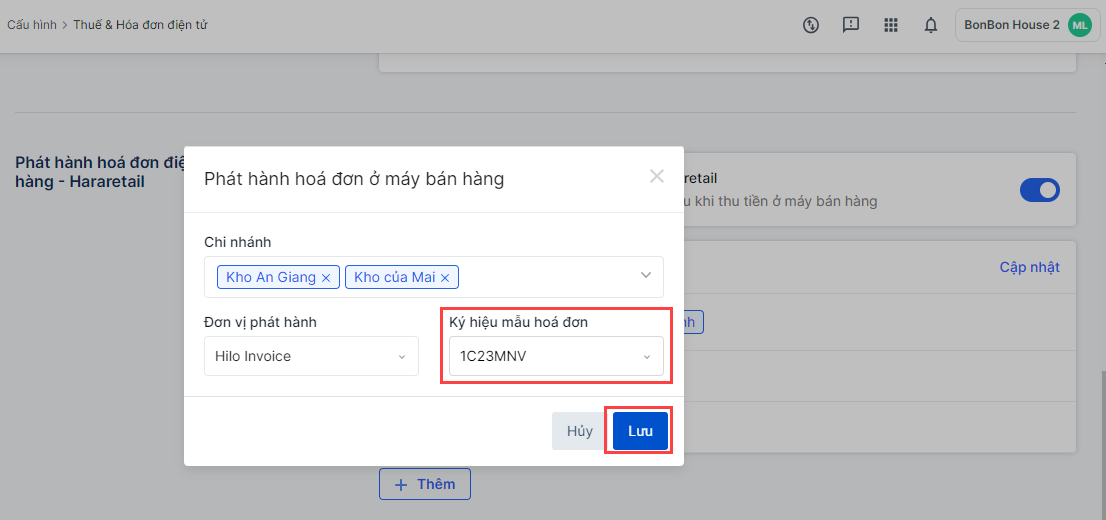The width and height of the screenshot is (1106, 520).
Task: Remove the Kho An Giang branch tag
Action: tap(326, 278)
